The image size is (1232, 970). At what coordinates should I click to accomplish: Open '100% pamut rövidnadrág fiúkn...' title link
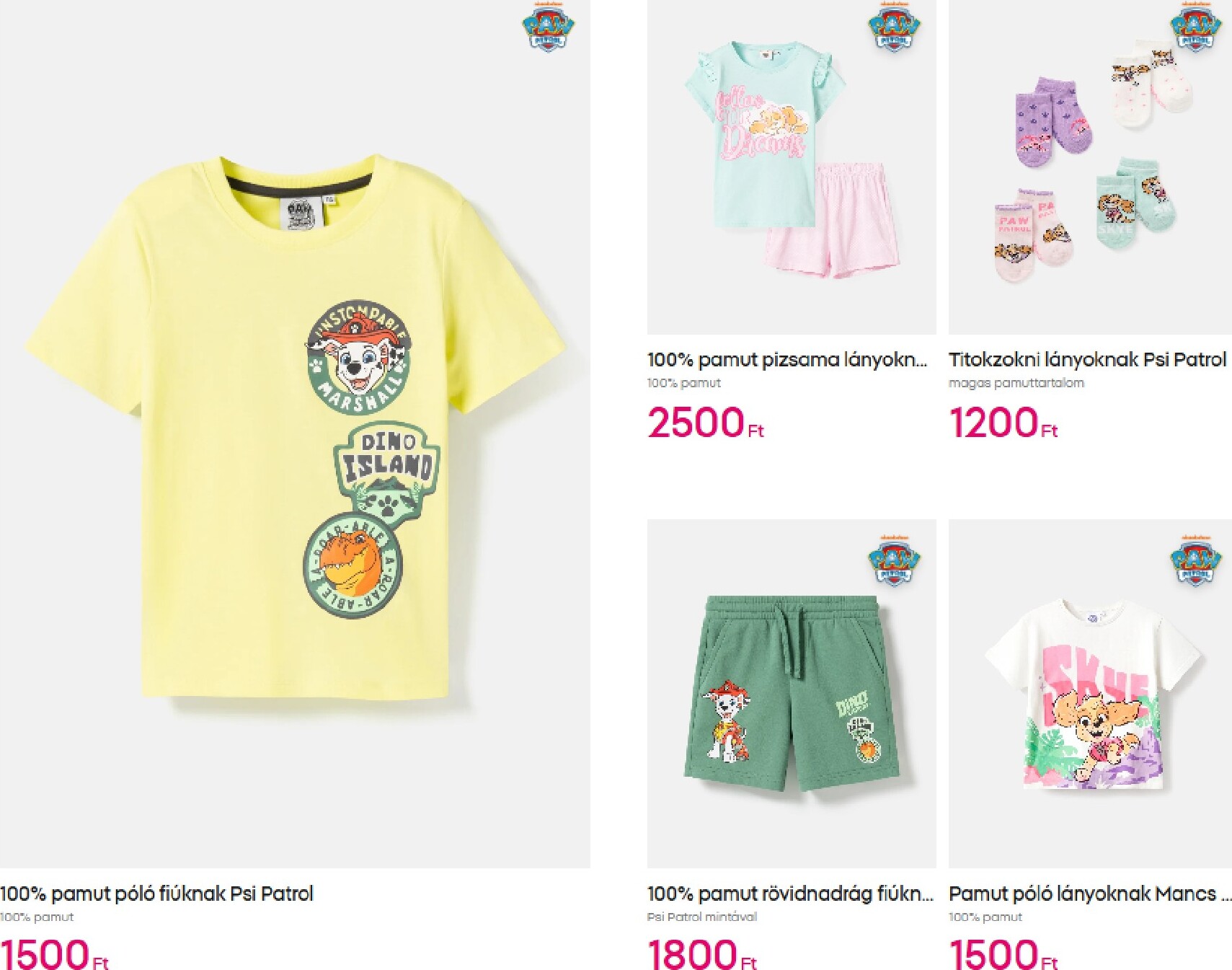point(790,894)
